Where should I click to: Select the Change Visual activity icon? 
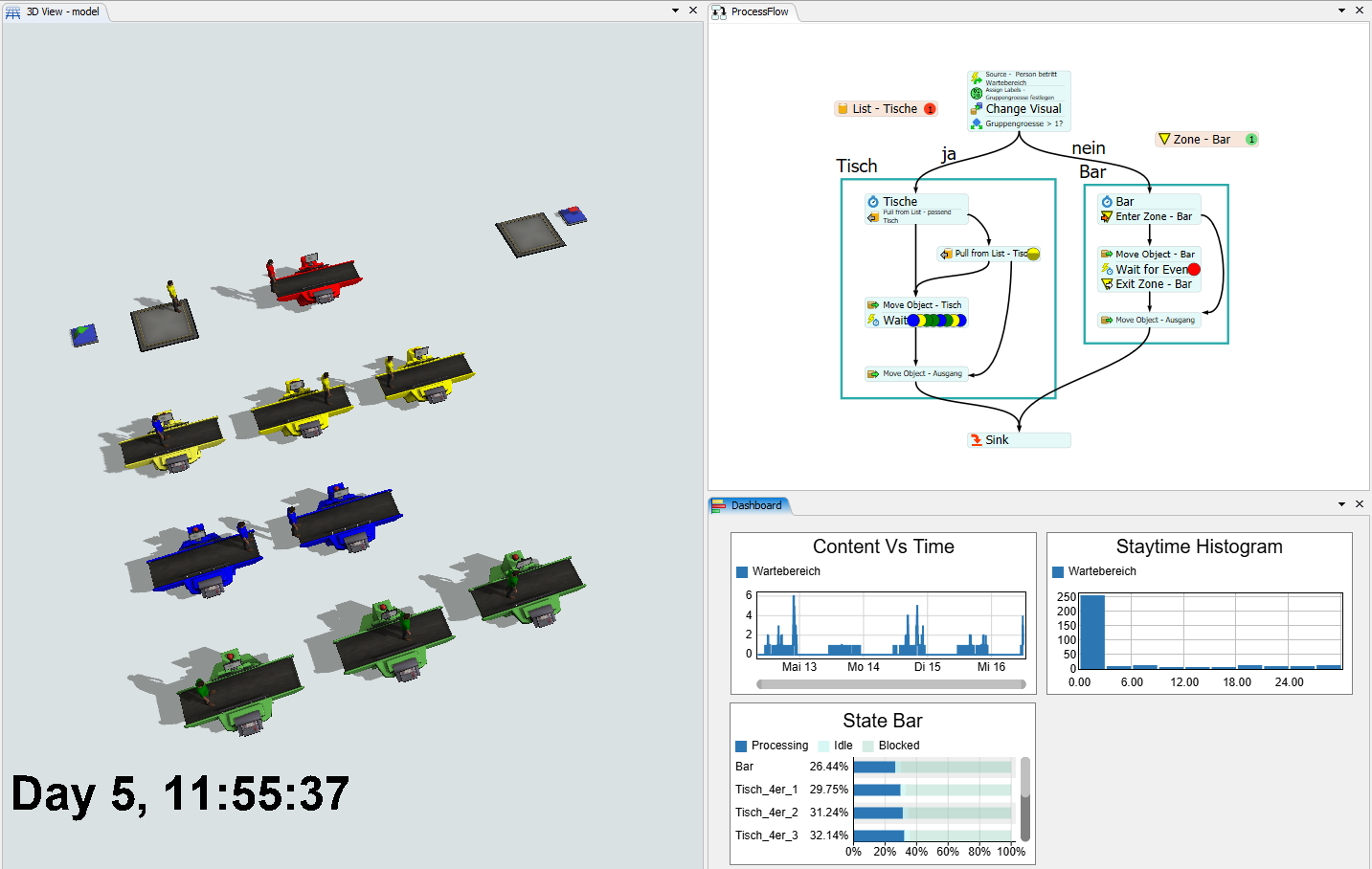pos(976,109)
